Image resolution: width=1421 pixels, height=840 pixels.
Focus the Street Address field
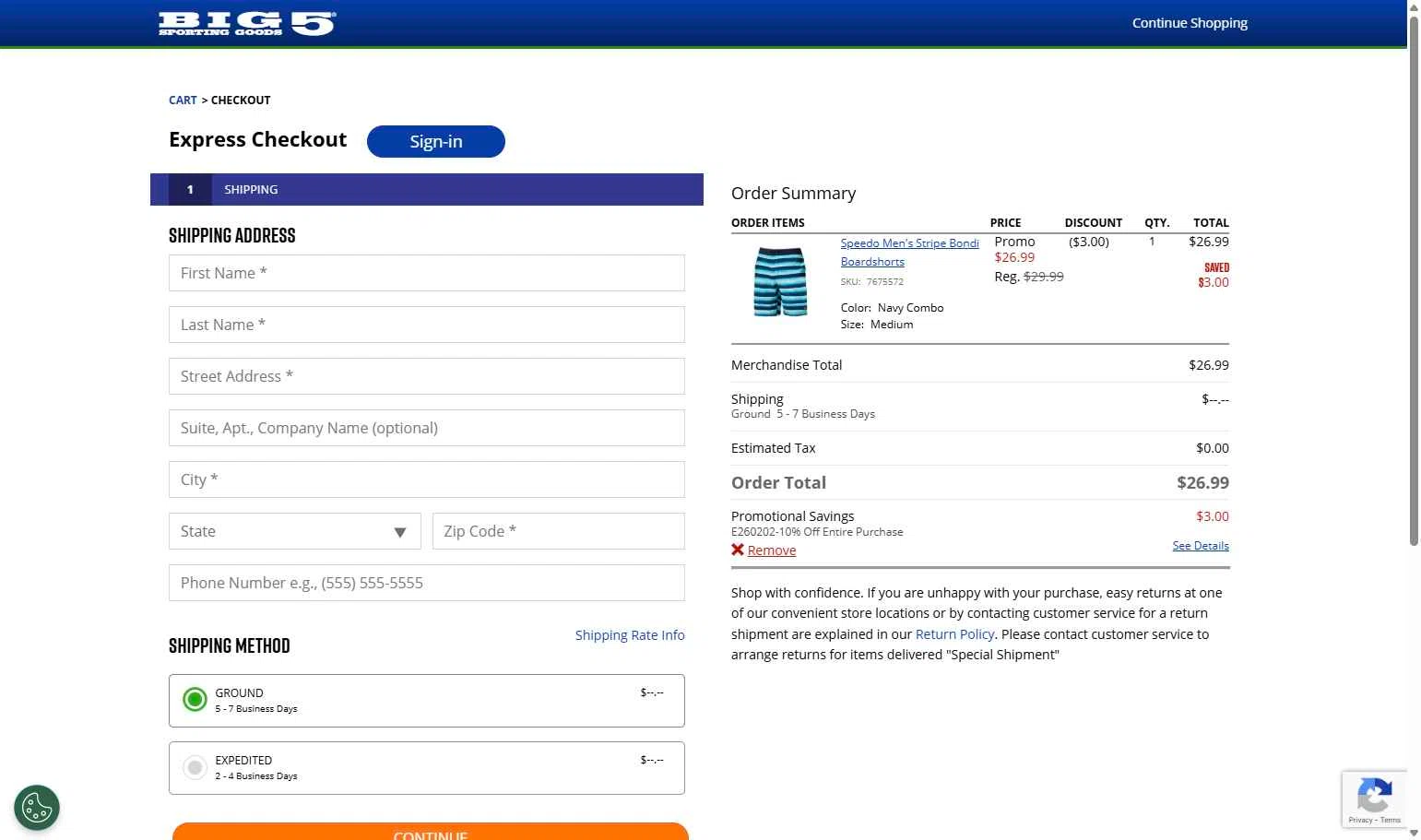point(427,376)
